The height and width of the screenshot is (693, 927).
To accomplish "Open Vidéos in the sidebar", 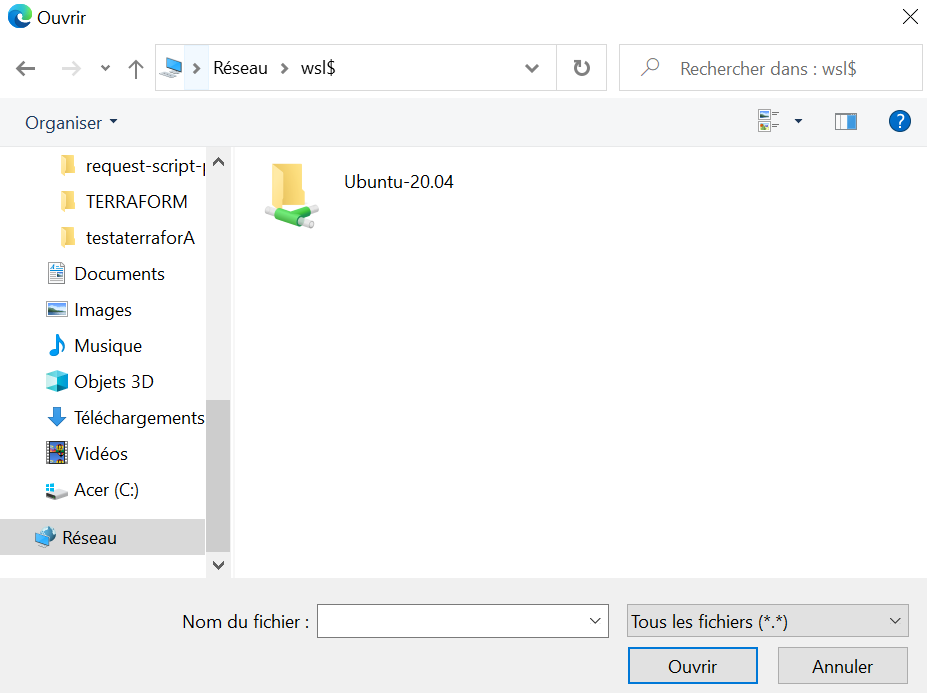I will click(x=87, y=454).
